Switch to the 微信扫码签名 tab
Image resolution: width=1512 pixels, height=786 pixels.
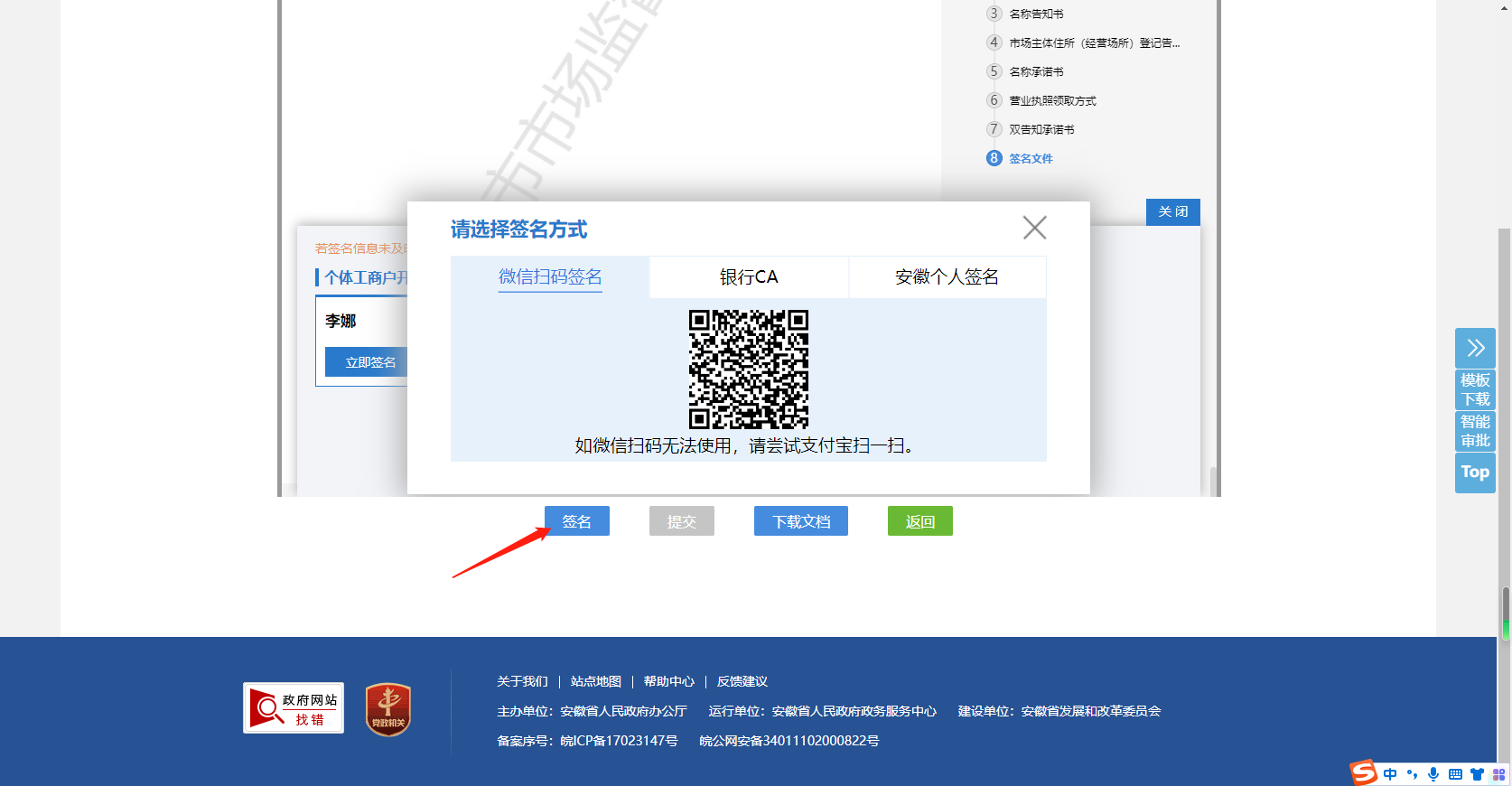click(x=550, y=276)
